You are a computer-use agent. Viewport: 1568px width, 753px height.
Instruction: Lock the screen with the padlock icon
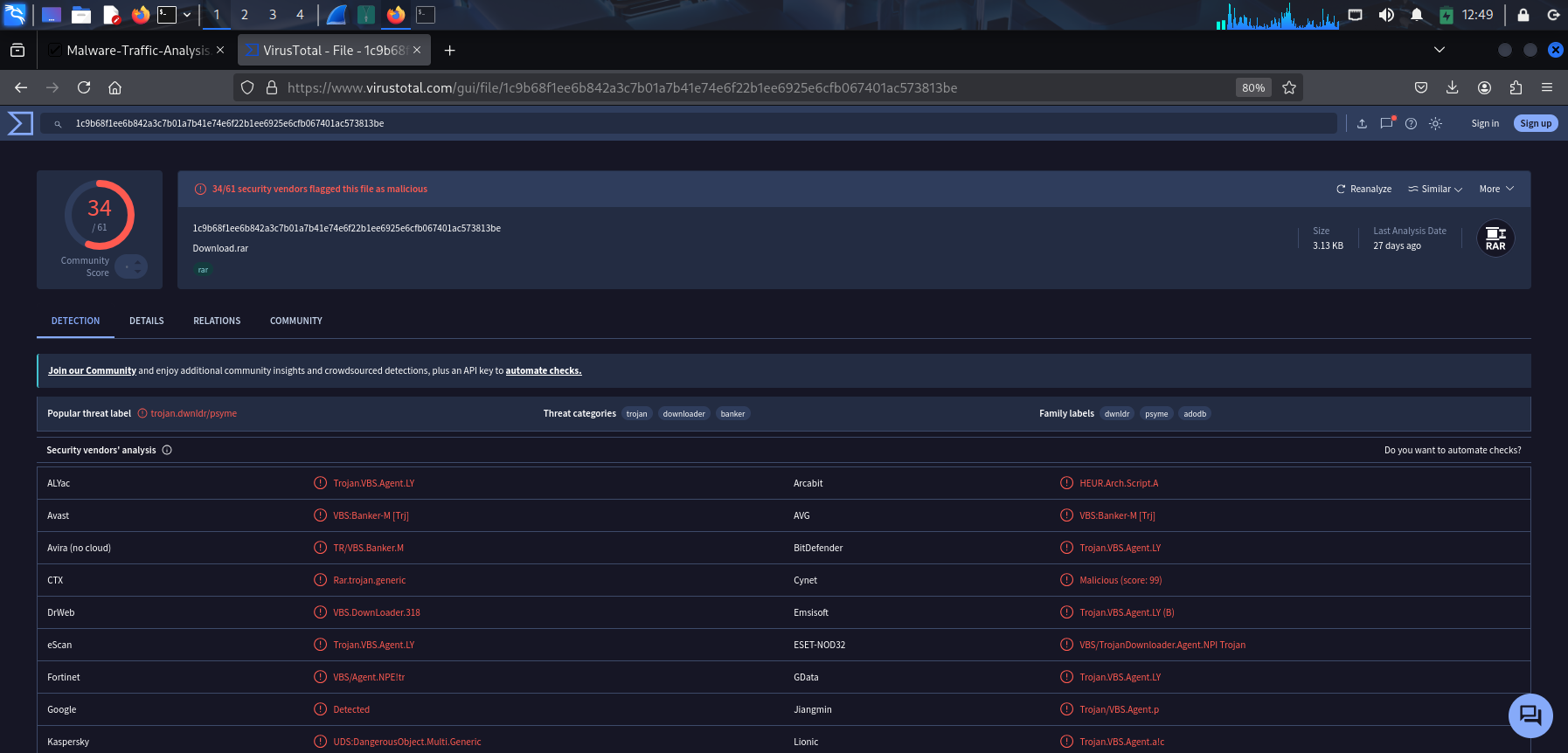coord(1523,15)
